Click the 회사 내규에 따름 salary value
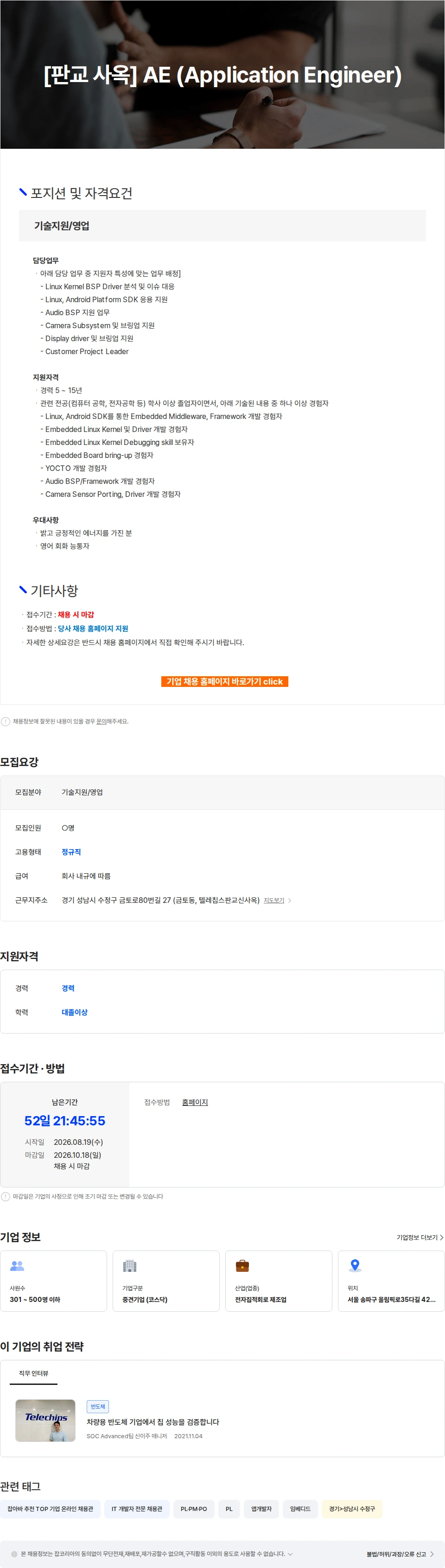 tap(86, 876)
